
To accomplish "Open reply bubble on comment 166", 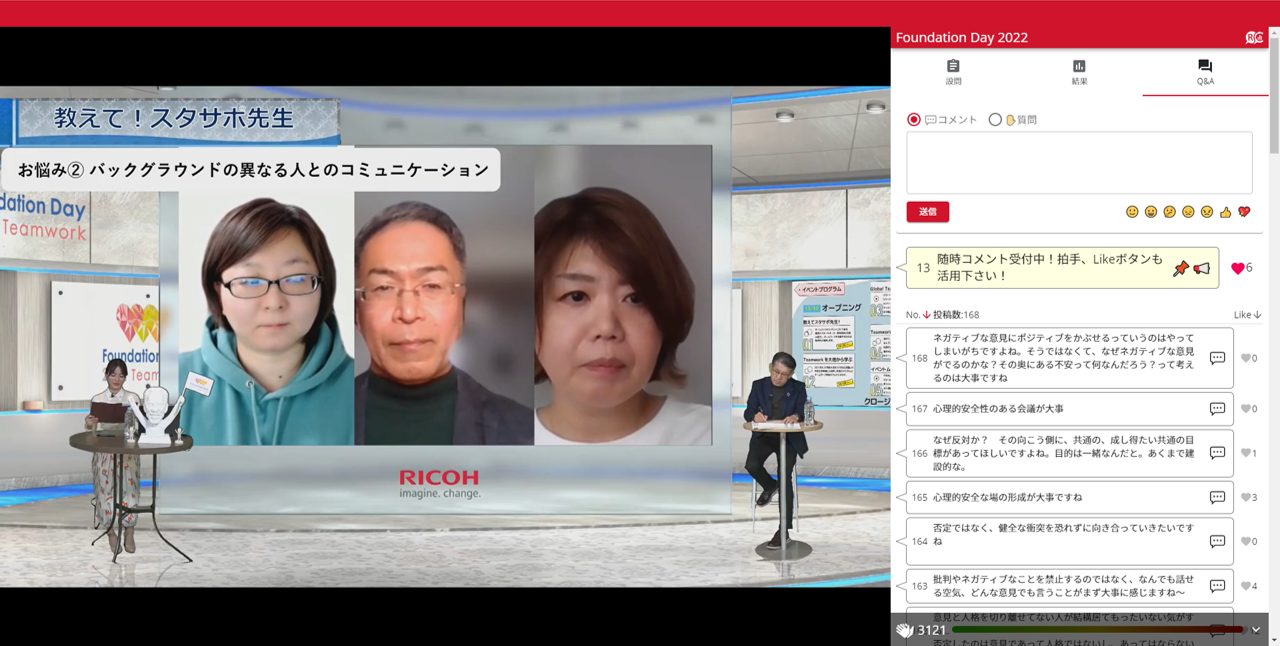I will 1217,453.
